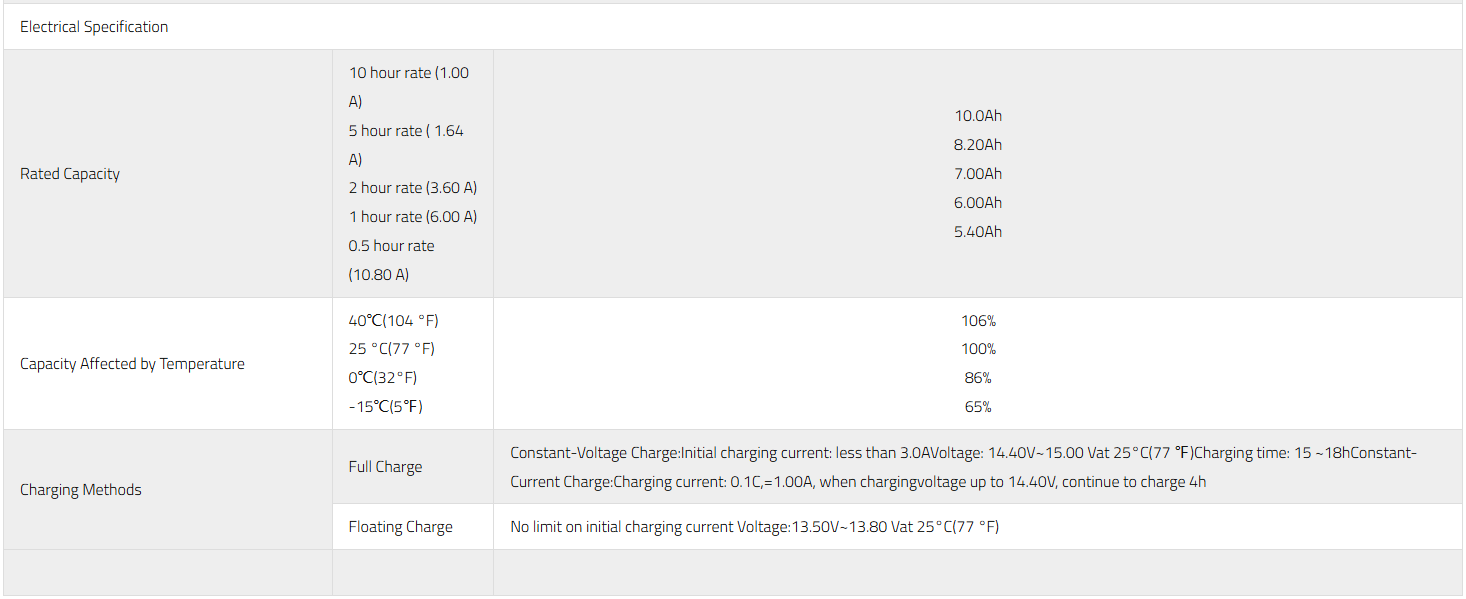Click the 7.00Ah capacity value
Image resolution: width=1466 pixels, height=599 pixels.
coord(978,174)
